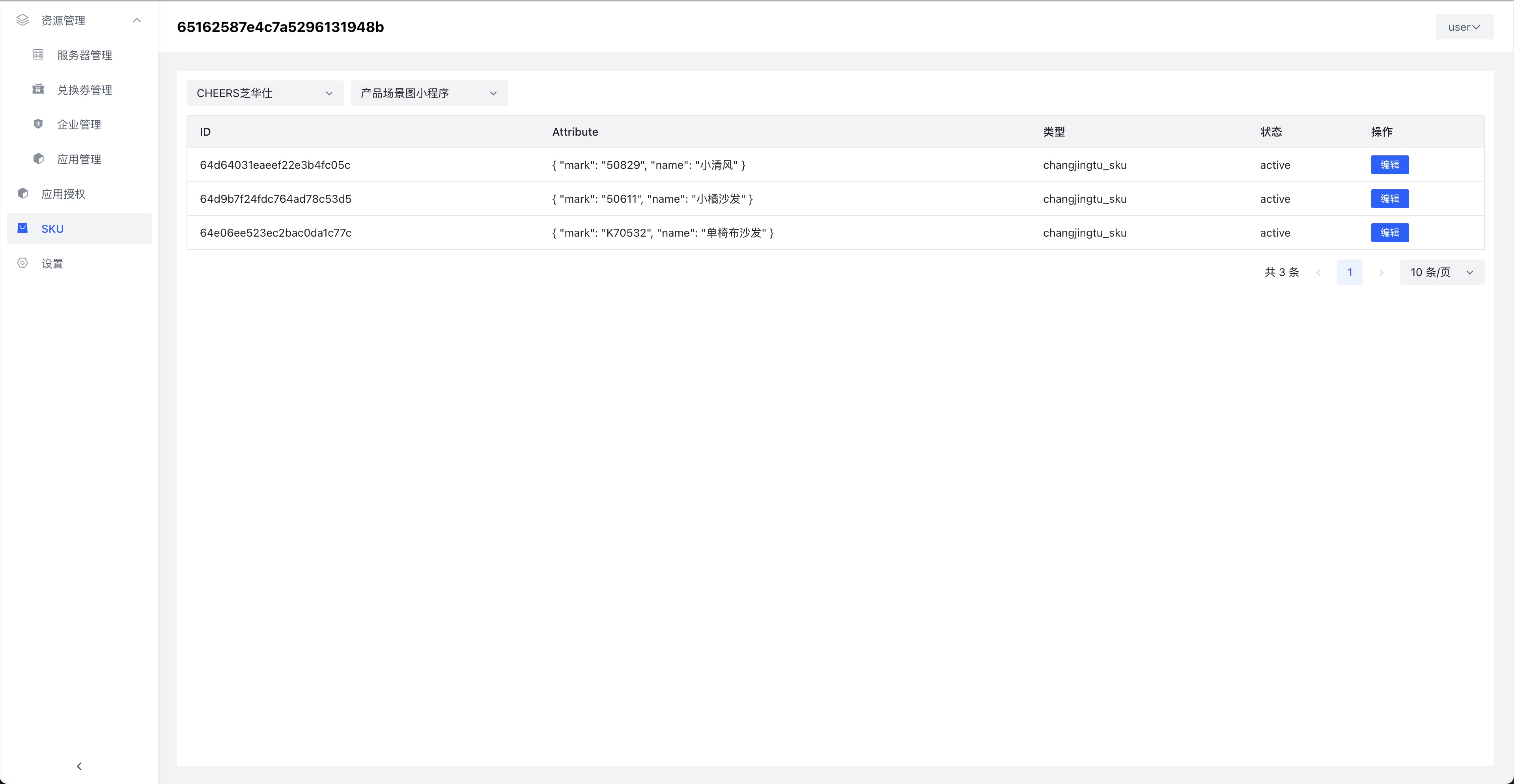Open the CHEERS芝华仕 enterprise dropdown
Image resolution: width=1514 pixels, height=784 pixels.
pos(265,93)
